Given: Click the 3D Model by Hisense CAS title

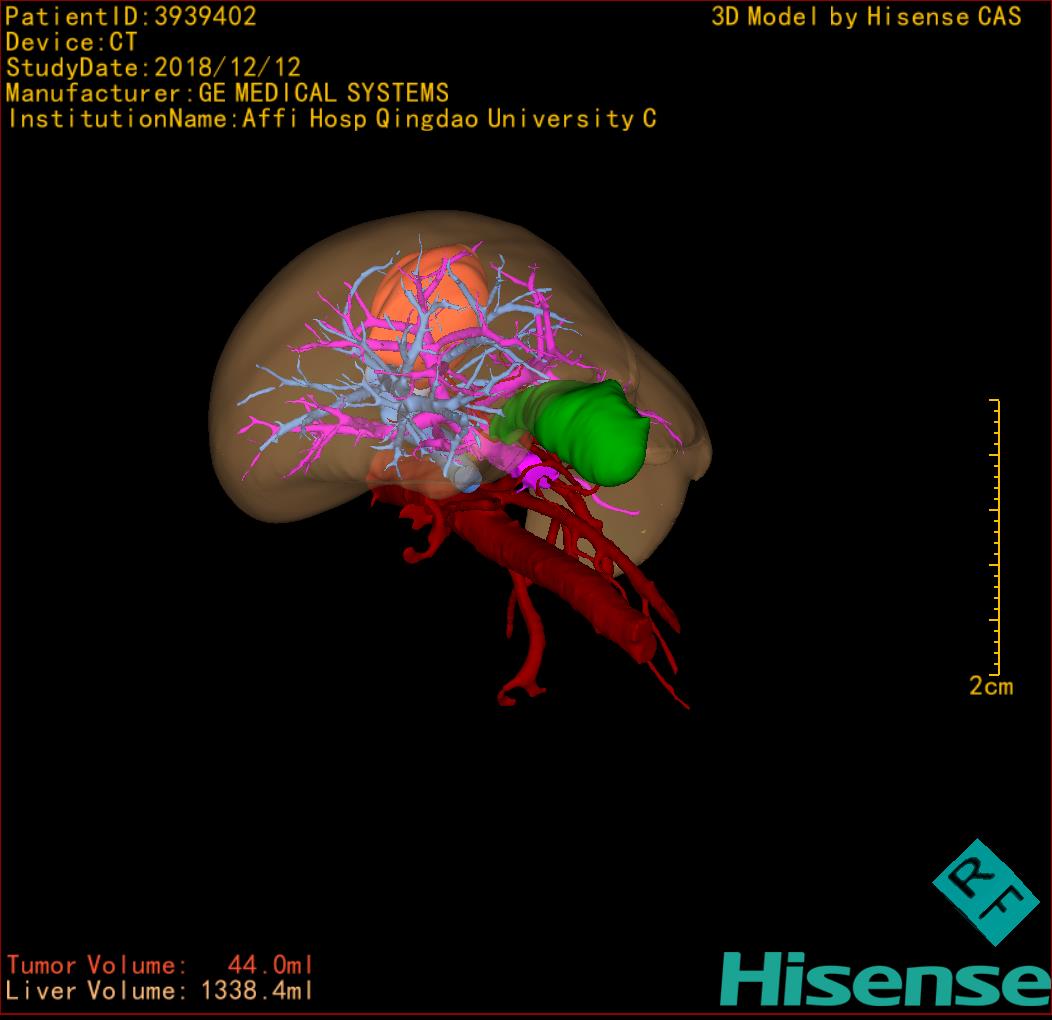Looking at the screenshot, I should point(866,16).
